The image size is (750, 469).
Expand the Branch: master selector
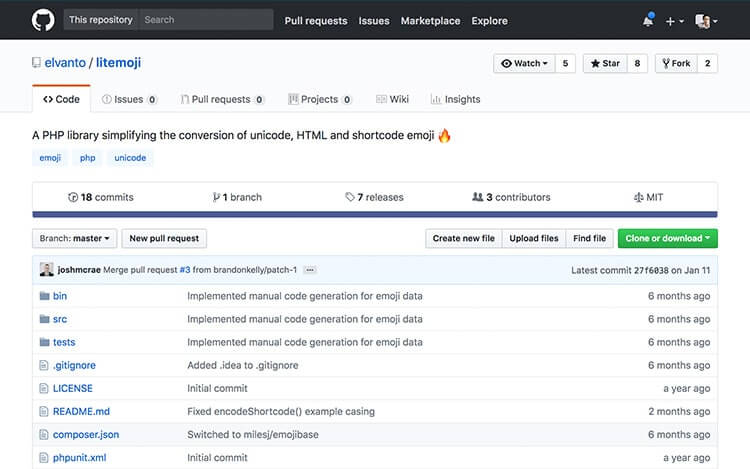76,238
